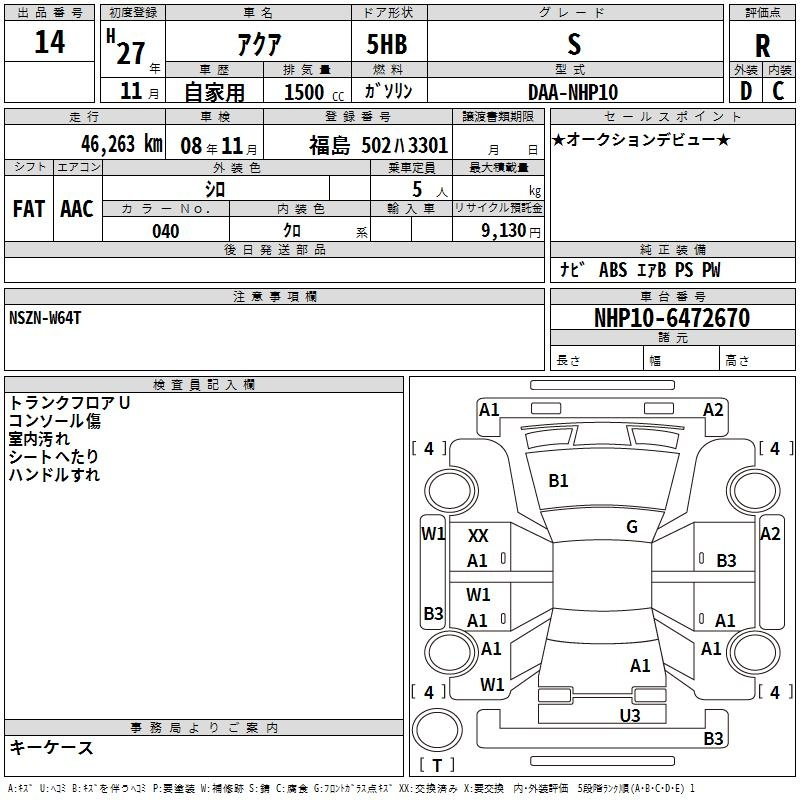Select the overall evaluation score R
800x800 pixels.
coord(762,46)
